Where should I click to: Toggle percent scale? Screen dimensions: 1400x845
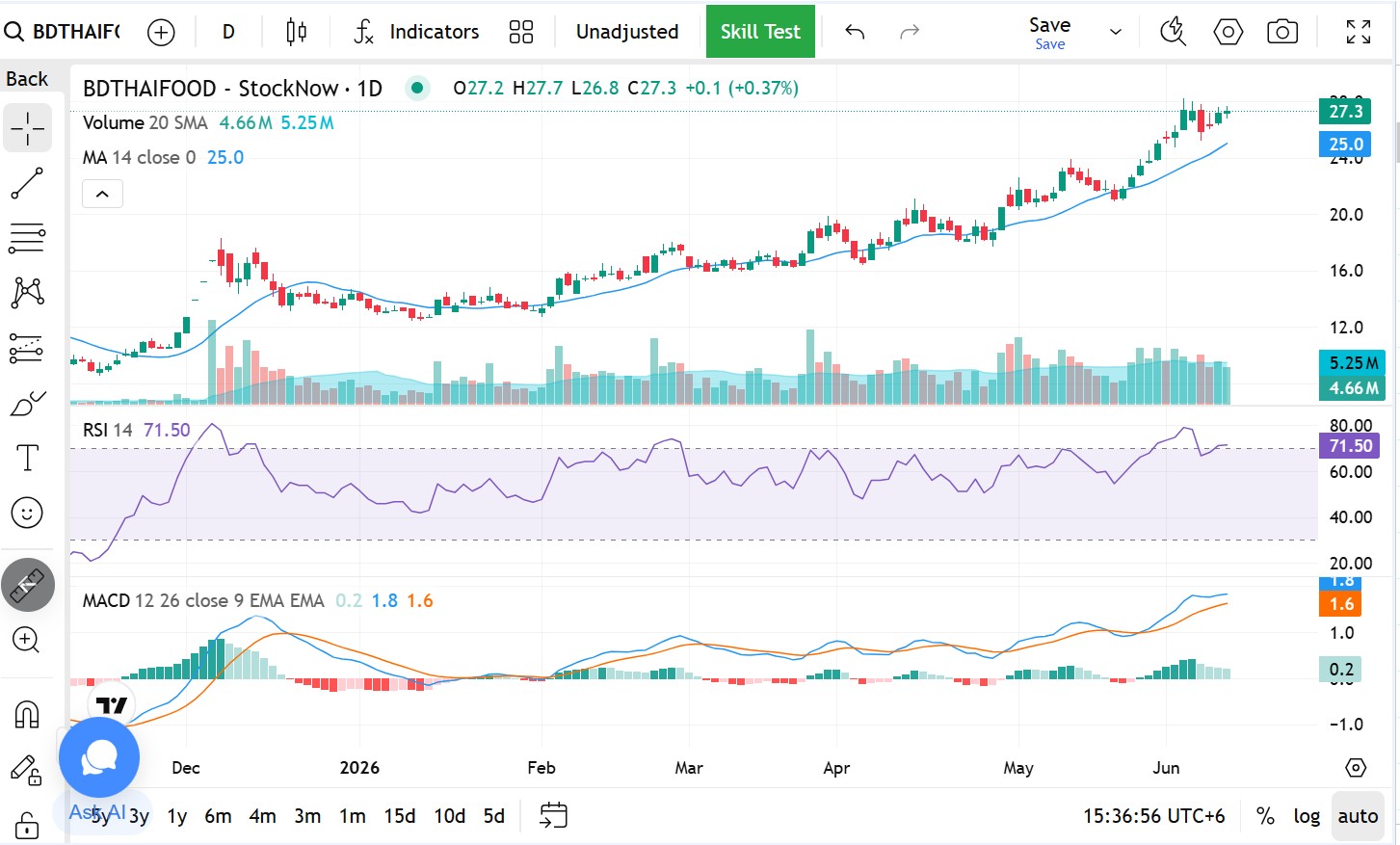point(1265,816)
